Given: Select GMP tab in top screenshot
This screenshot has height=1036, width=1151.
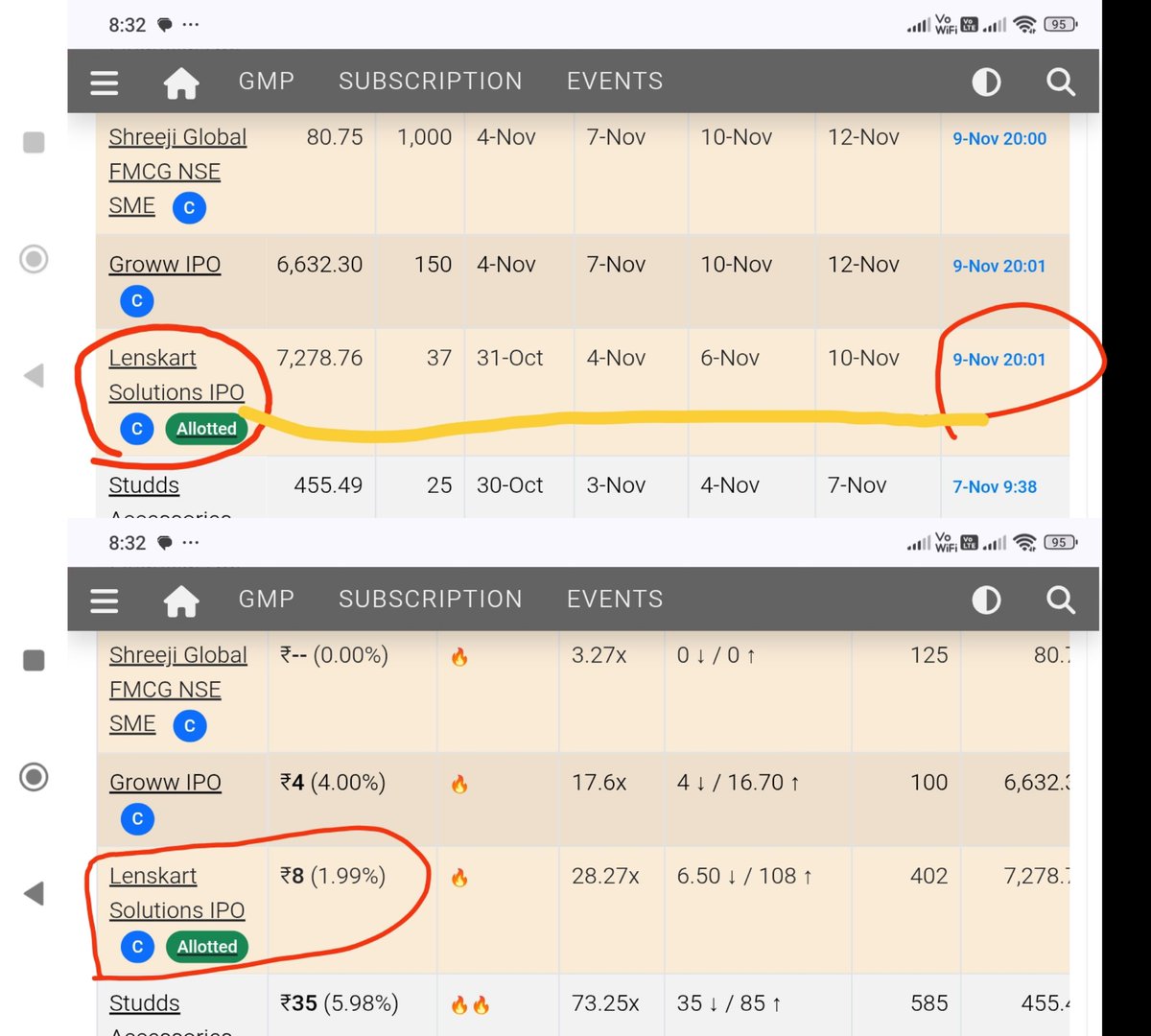Looking at the screenshot, I should coord(267,82).
